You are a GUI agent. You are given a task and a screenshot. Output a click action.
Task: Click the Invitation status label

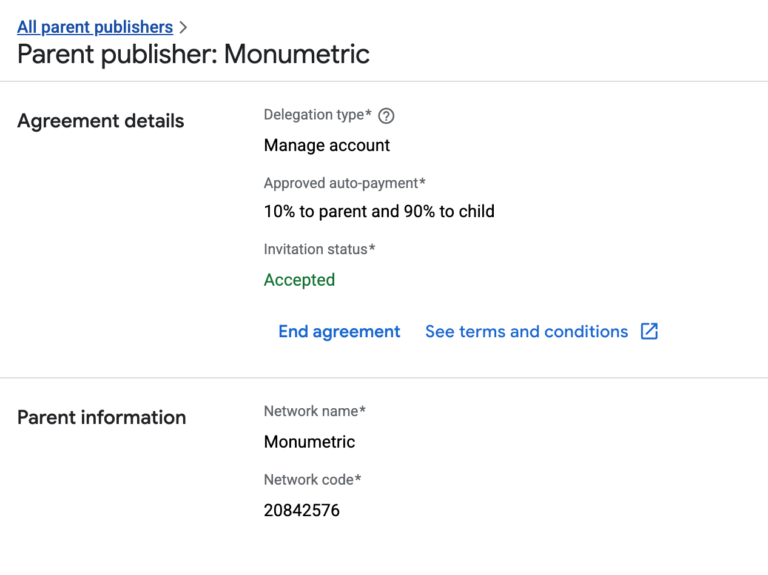319,249
